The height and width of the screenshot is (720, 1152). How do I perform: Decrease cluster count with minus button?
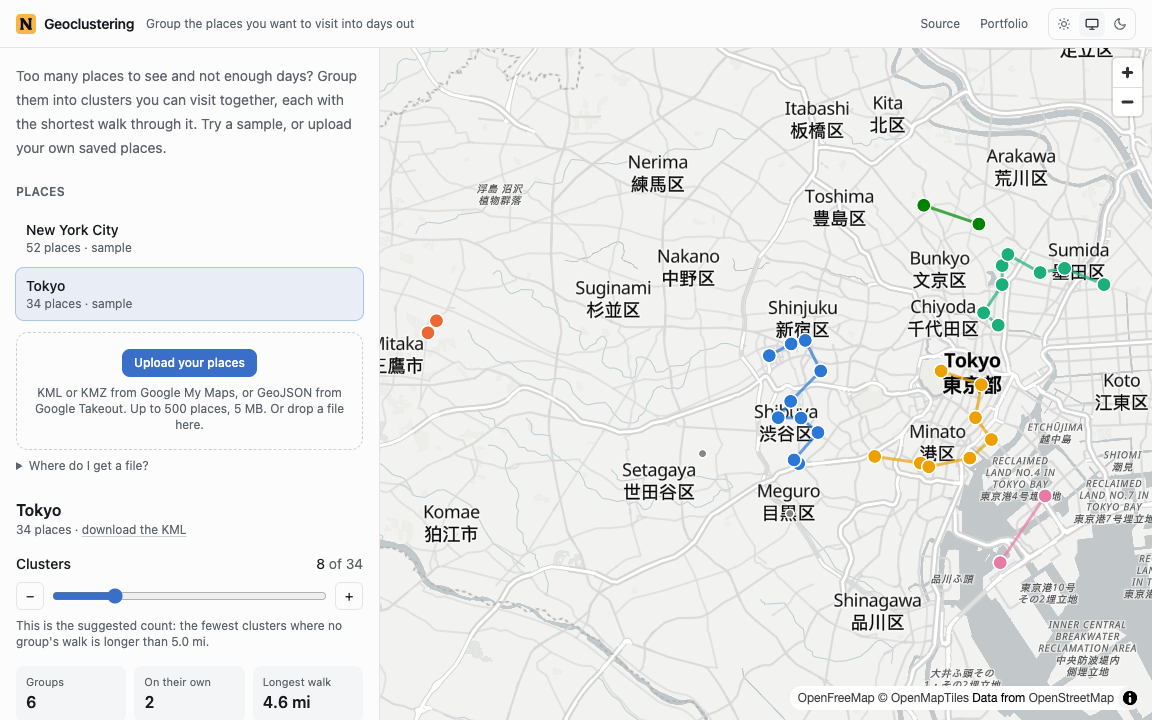coord(30,596)
